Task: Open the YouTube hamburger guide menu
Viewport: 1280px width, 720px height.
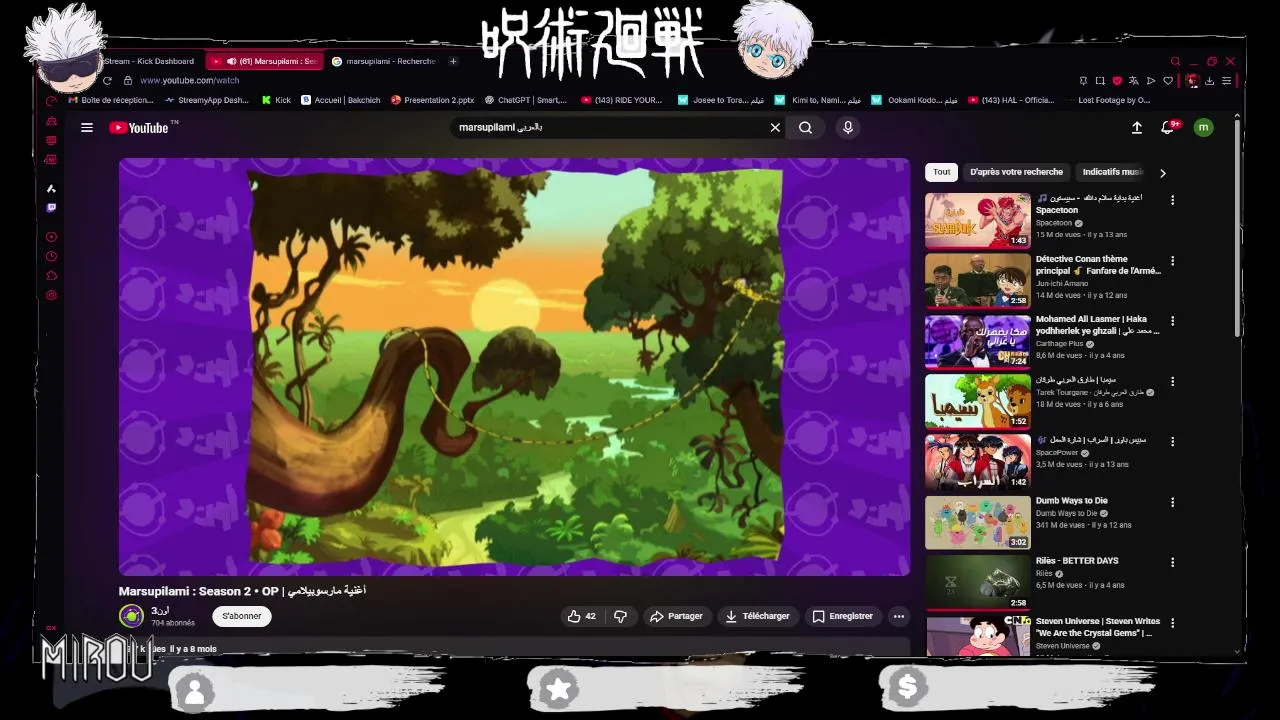Action: (x=87, y=128)
